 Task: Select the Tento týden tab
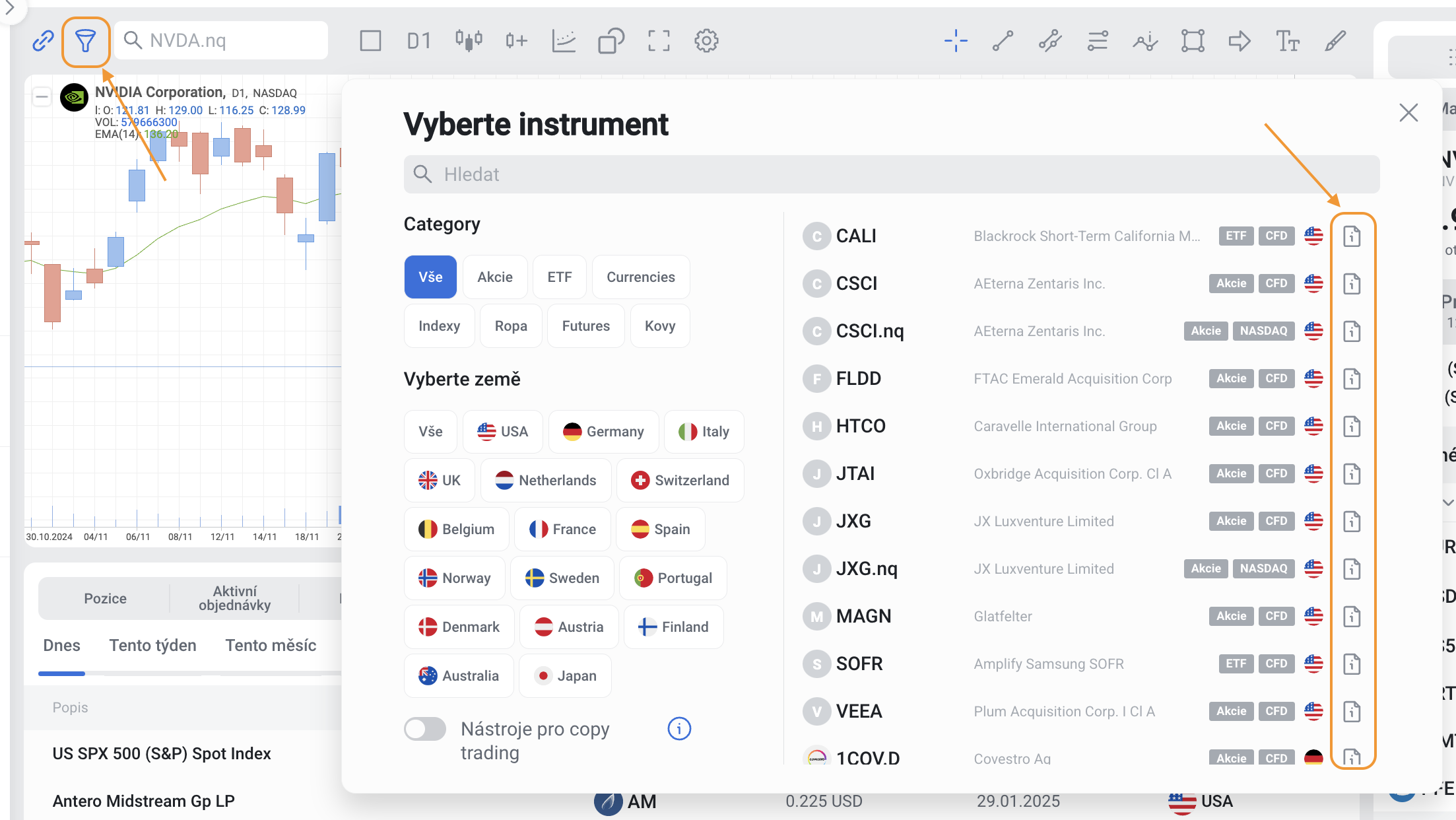(152, 645)
